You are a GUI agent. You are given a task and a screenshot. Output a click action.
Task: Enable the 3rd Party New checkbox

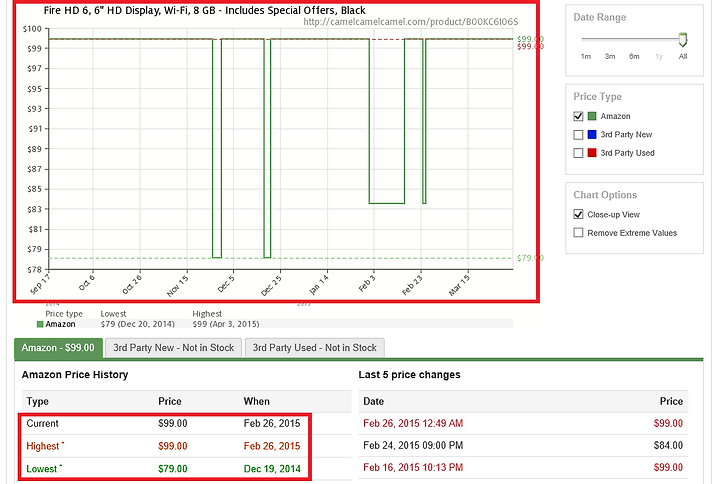point(578,135)
